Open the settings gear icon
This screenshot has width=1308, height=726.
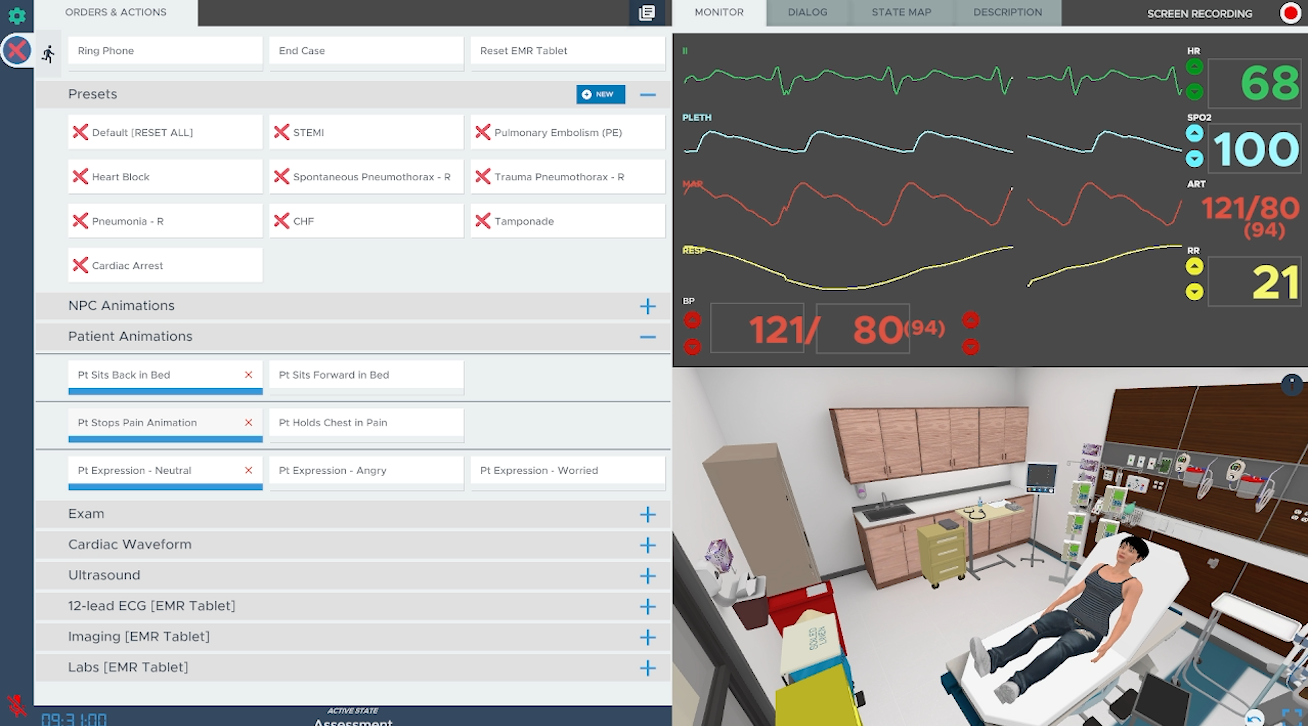(17, 16)
